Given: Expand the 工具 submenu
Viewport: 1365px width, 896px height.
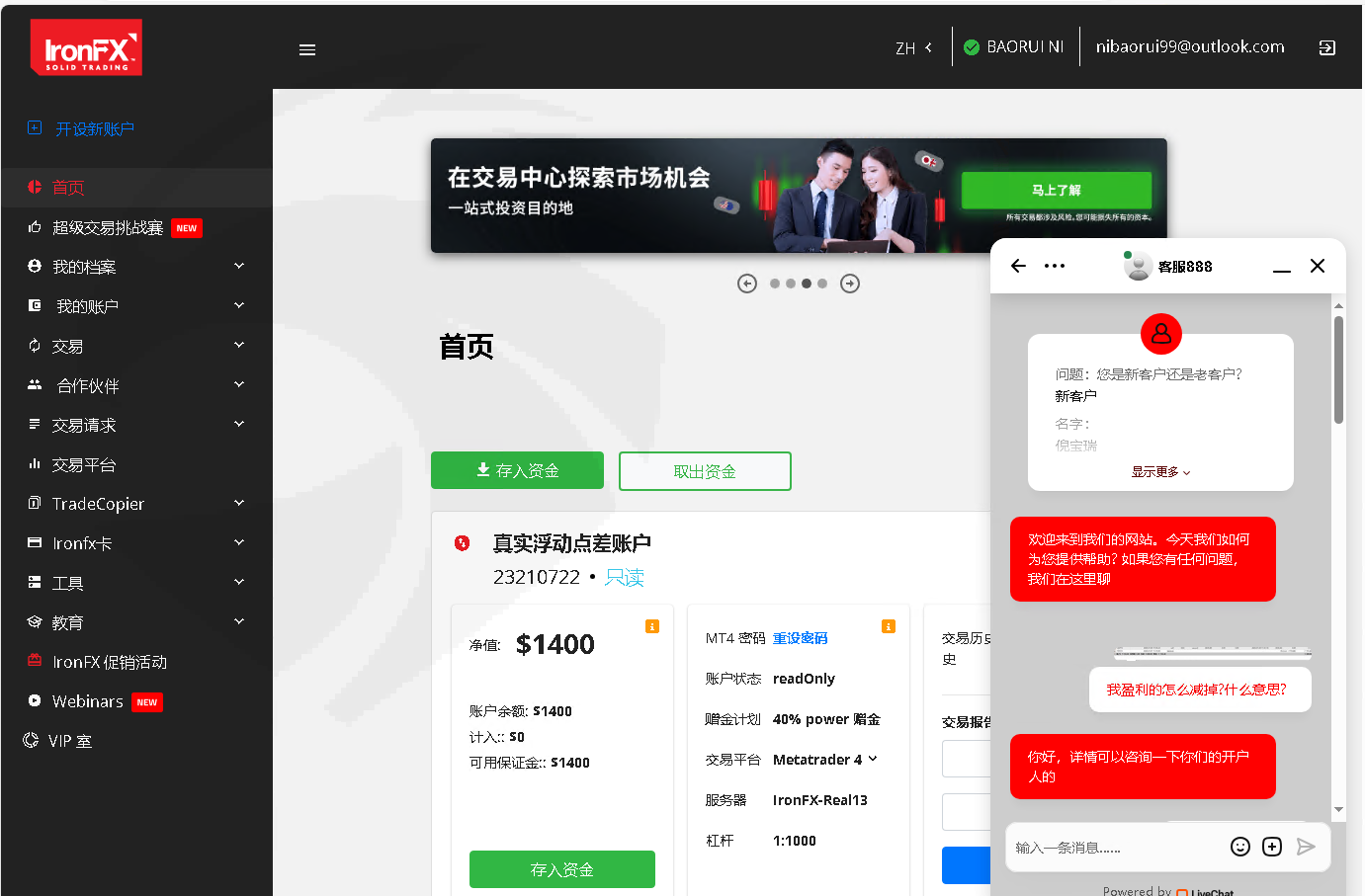Looking at the screenshot, I should [x=239, y=582].
